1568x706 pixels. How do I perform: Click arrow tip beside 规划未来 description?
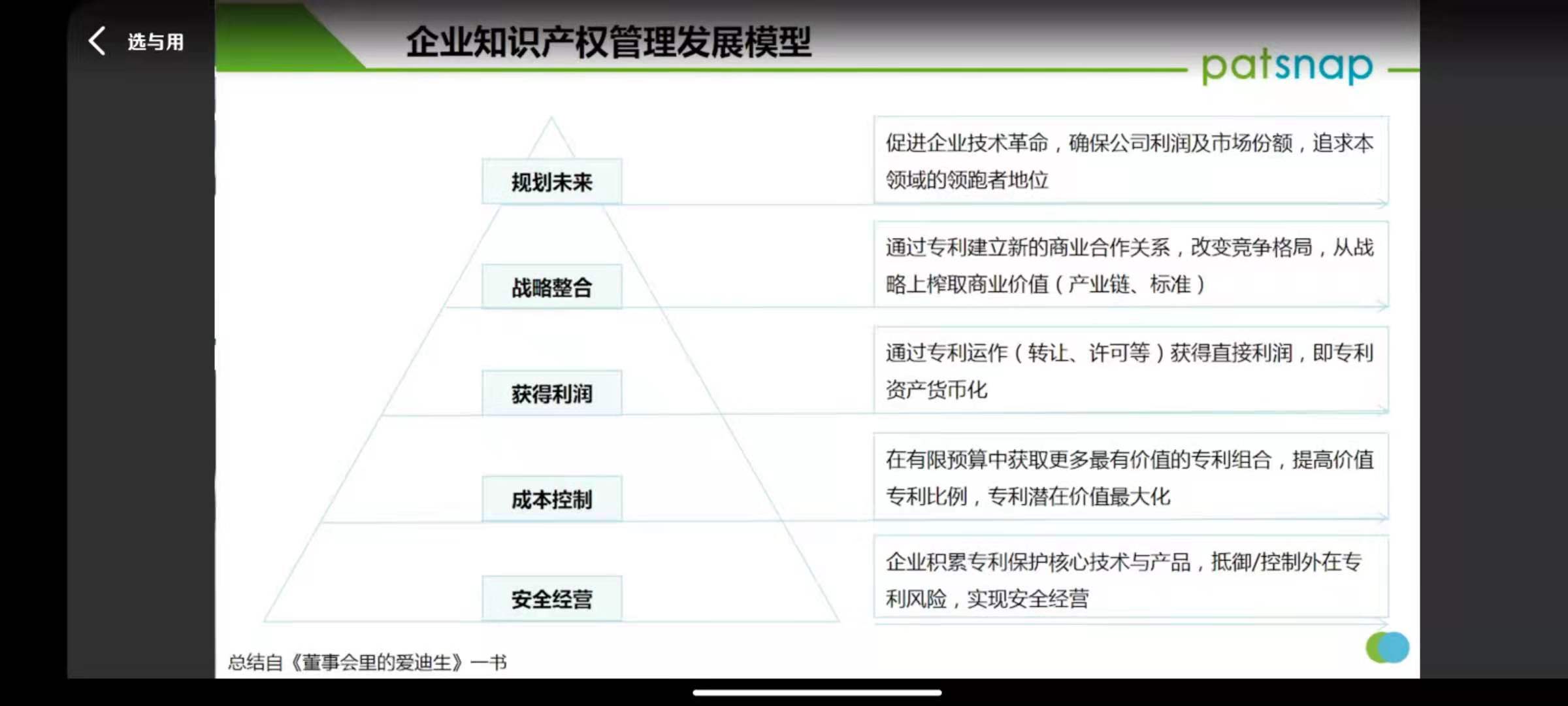[1383, 204]
